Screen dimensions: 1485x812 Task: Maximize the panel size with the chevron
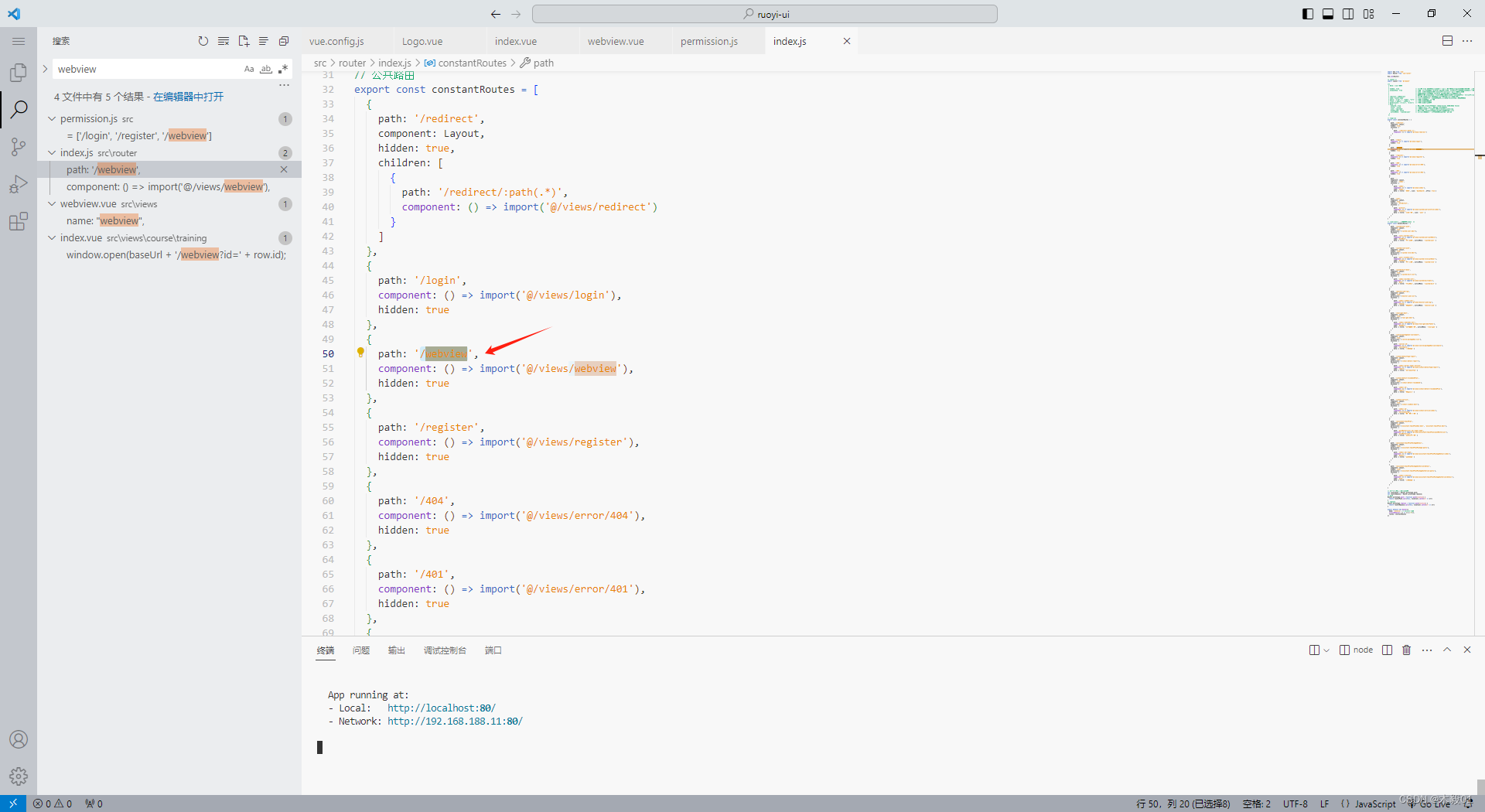(x=1447, y=650)
